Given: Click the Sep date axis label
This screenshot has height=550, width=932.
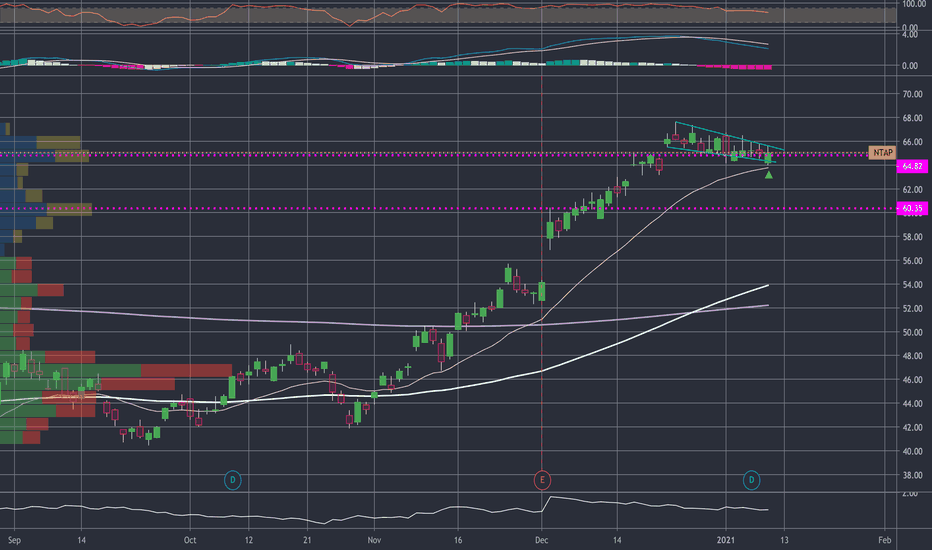Looking at the screenshot, I should point(14,540).
